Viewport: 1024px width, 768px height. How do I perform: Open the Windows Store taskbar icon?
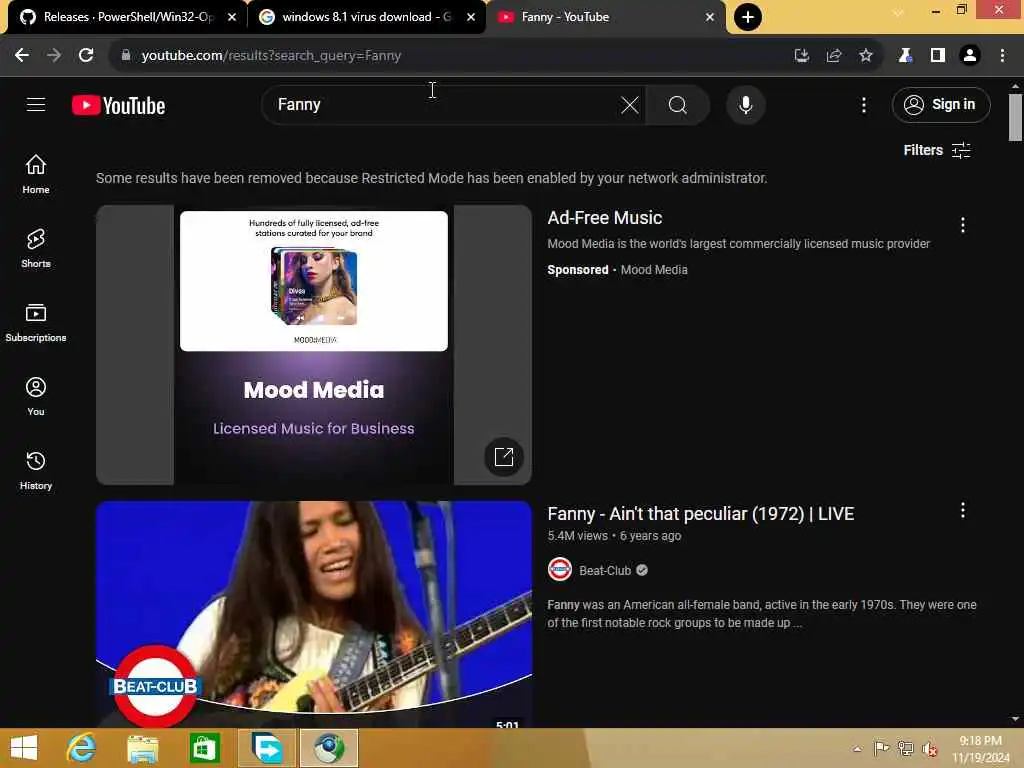click(204, 748)
